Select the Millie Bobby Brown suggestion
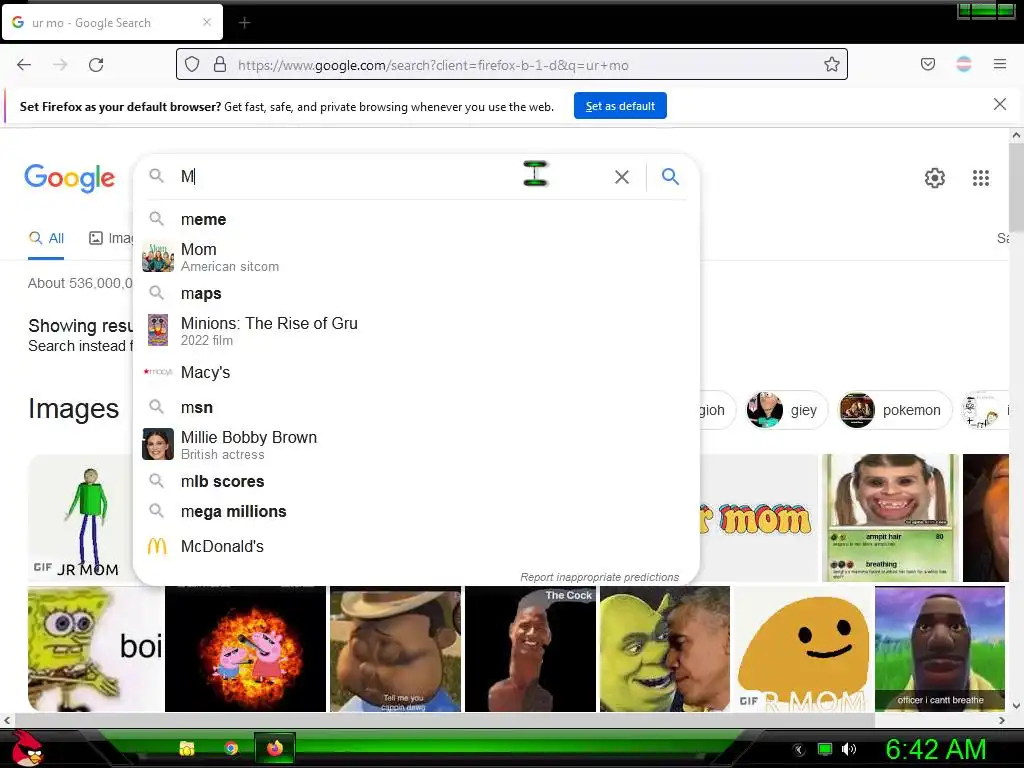 [416, 445]
